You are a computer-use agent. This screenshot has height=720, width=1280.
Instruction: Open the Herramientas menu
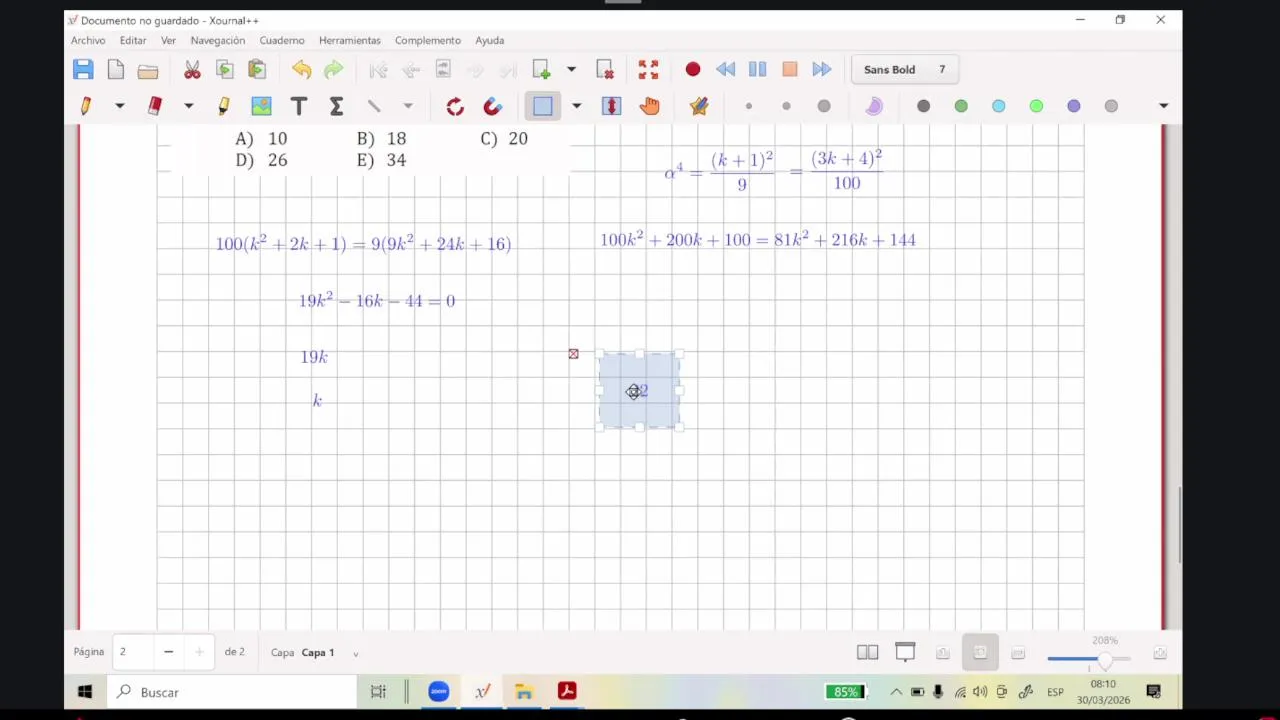pyautogui.click(x=350, y=40)
